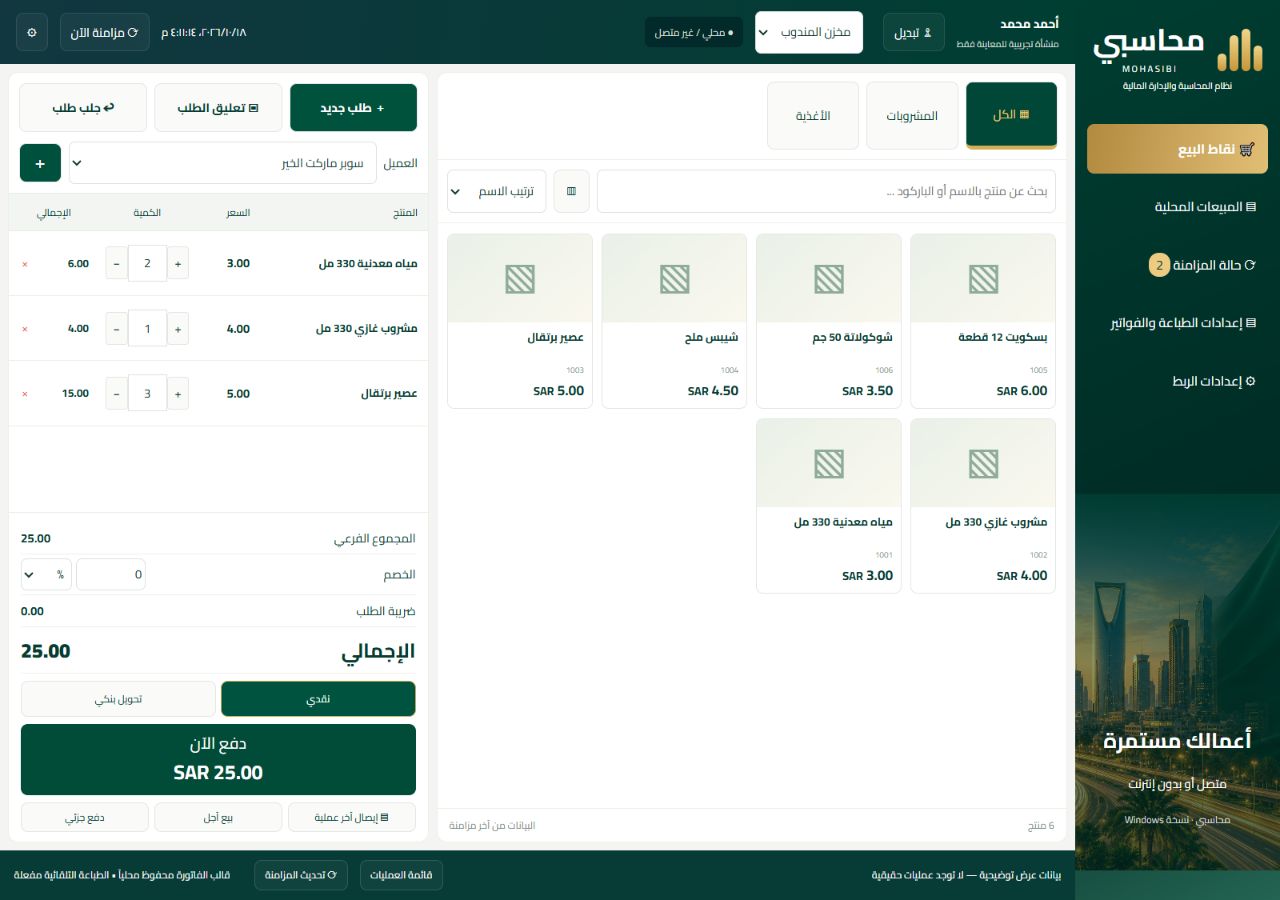Increase quantity of مياه معدنية 330 مل
Image resolution: width=1280 pixels, height=900 pixels.
point(178,264)
